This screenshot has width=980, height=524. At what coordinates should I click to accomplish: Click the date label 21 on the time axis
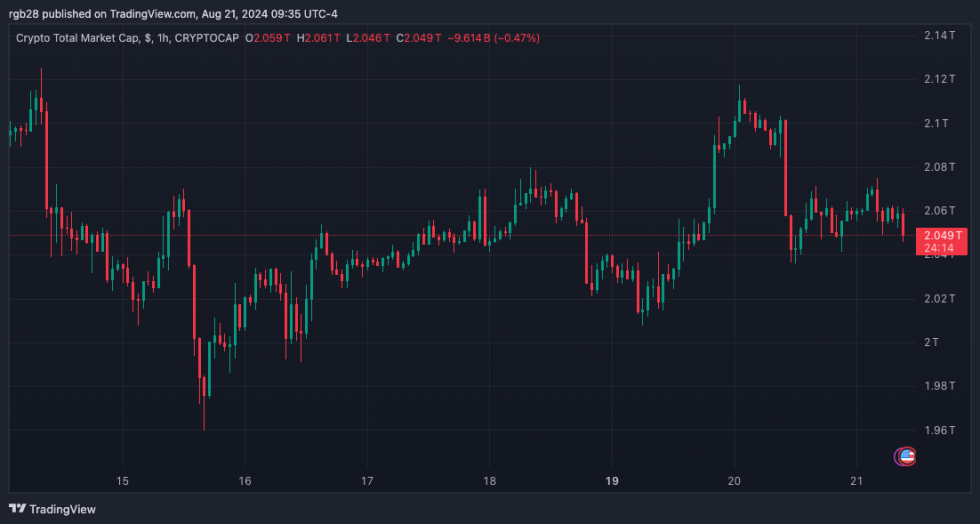[x=856, y=481]
